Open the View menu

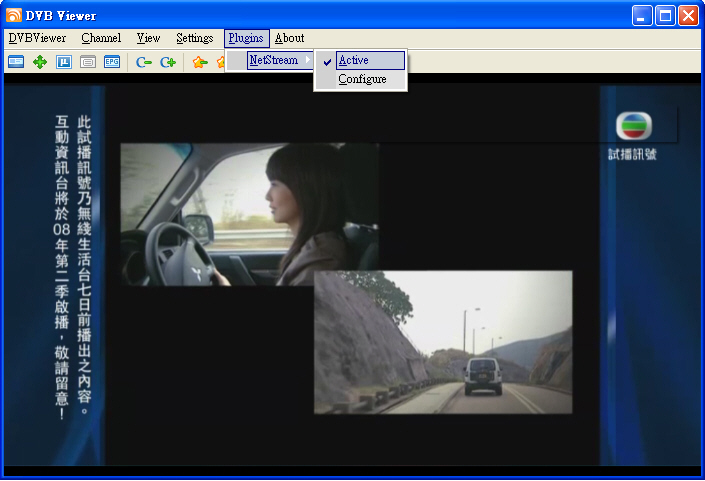[x=148, y=38]
